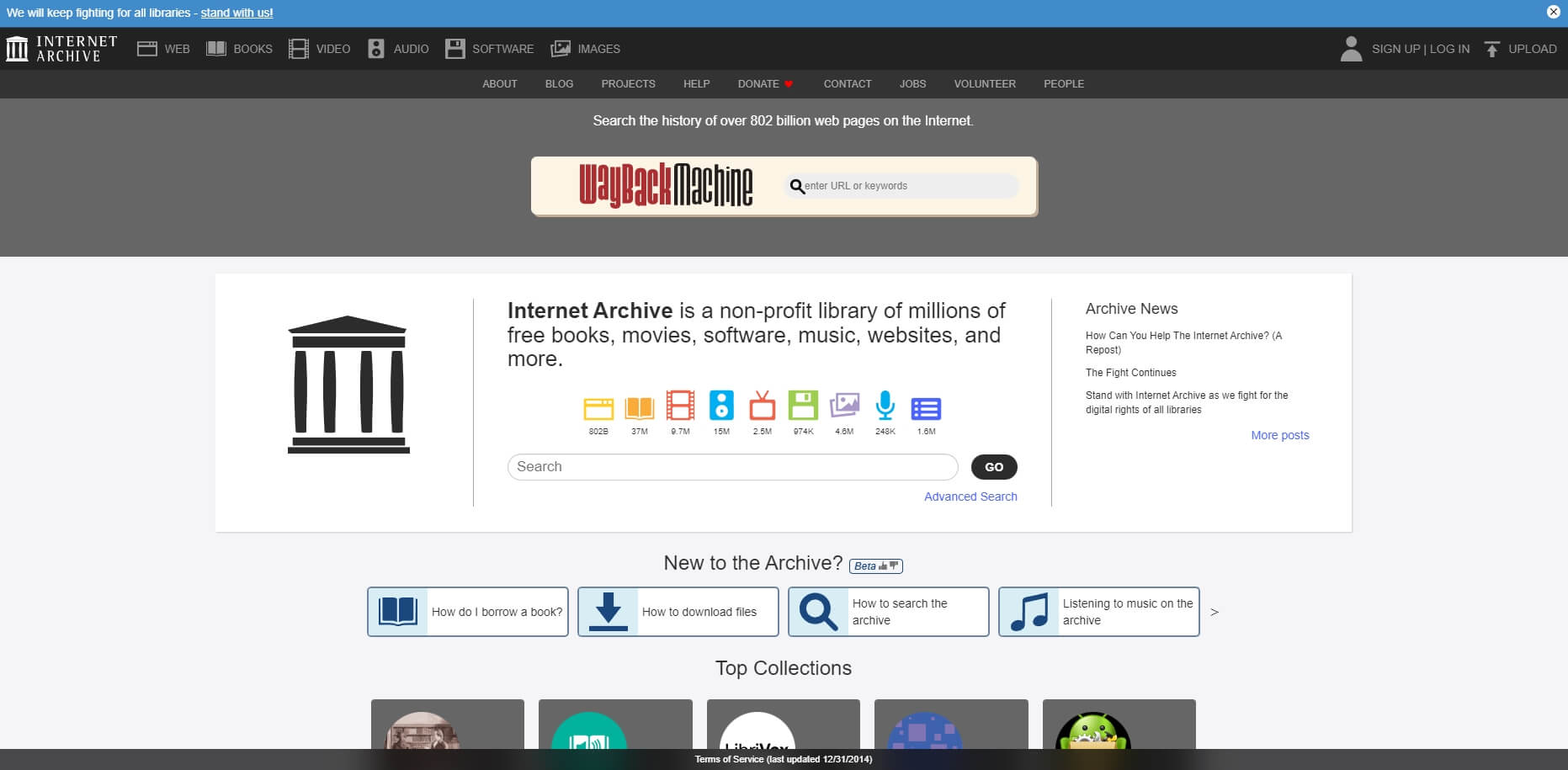Click the TV icon showing 2.5M items
Image resolution: width=1568 pixels, height=770 pixels.
click(x=762, y=409)
